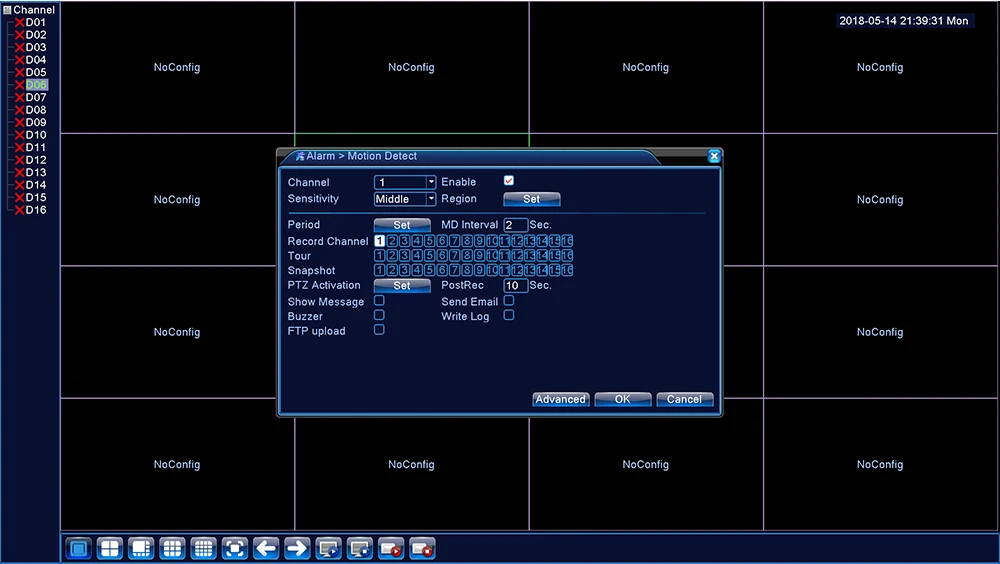Toggle Record Channel box 1
Screen dimensions: 1000x564
click(379, 241)
